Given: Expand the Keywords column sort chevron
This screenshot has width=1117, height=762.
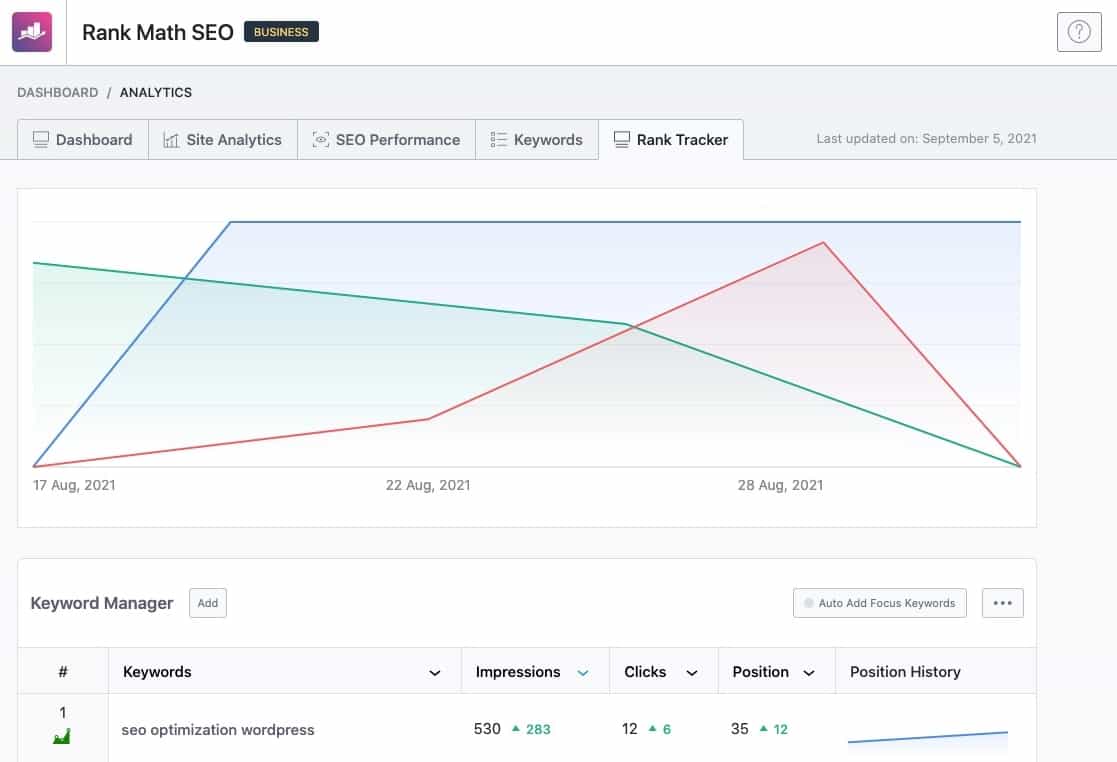Looking at the screenshot, I should (x=435, y=673).
